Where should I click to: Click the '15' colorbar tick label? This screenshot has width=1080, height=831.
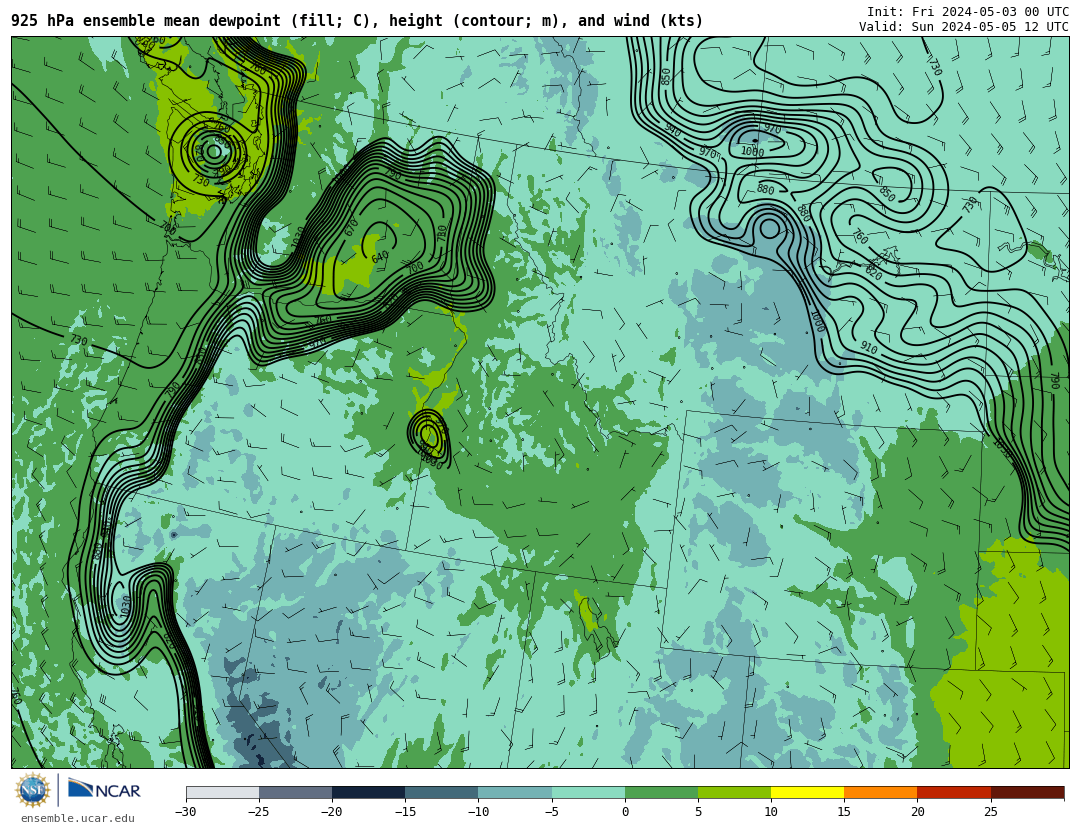844,812
